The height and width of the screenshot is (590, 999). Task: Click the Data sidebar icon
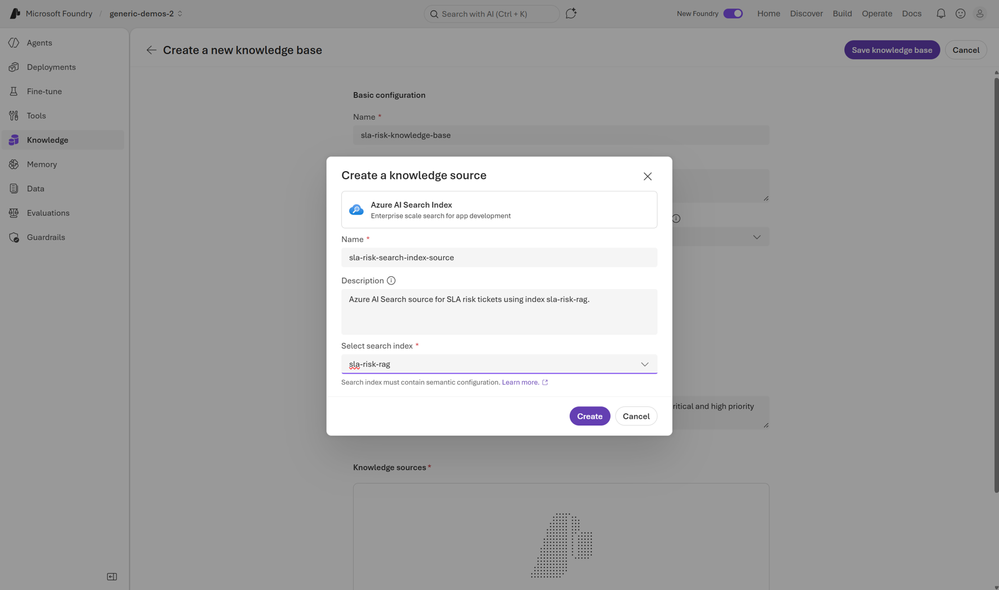coord(13,189)
